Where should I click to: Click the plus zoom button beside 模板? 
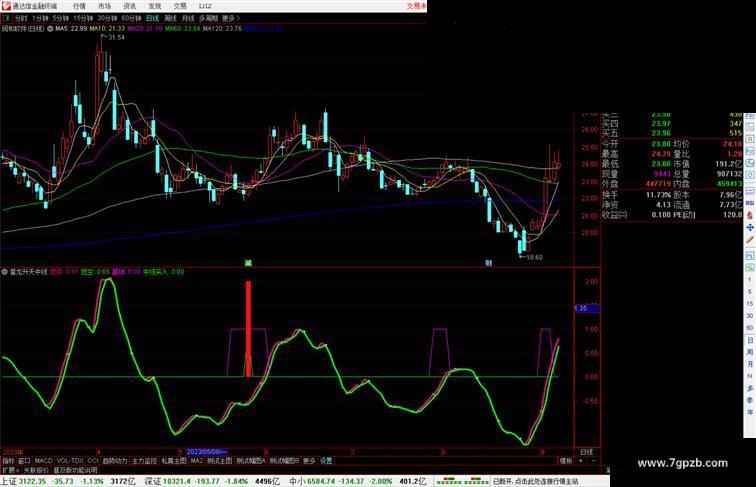[580, 461]
